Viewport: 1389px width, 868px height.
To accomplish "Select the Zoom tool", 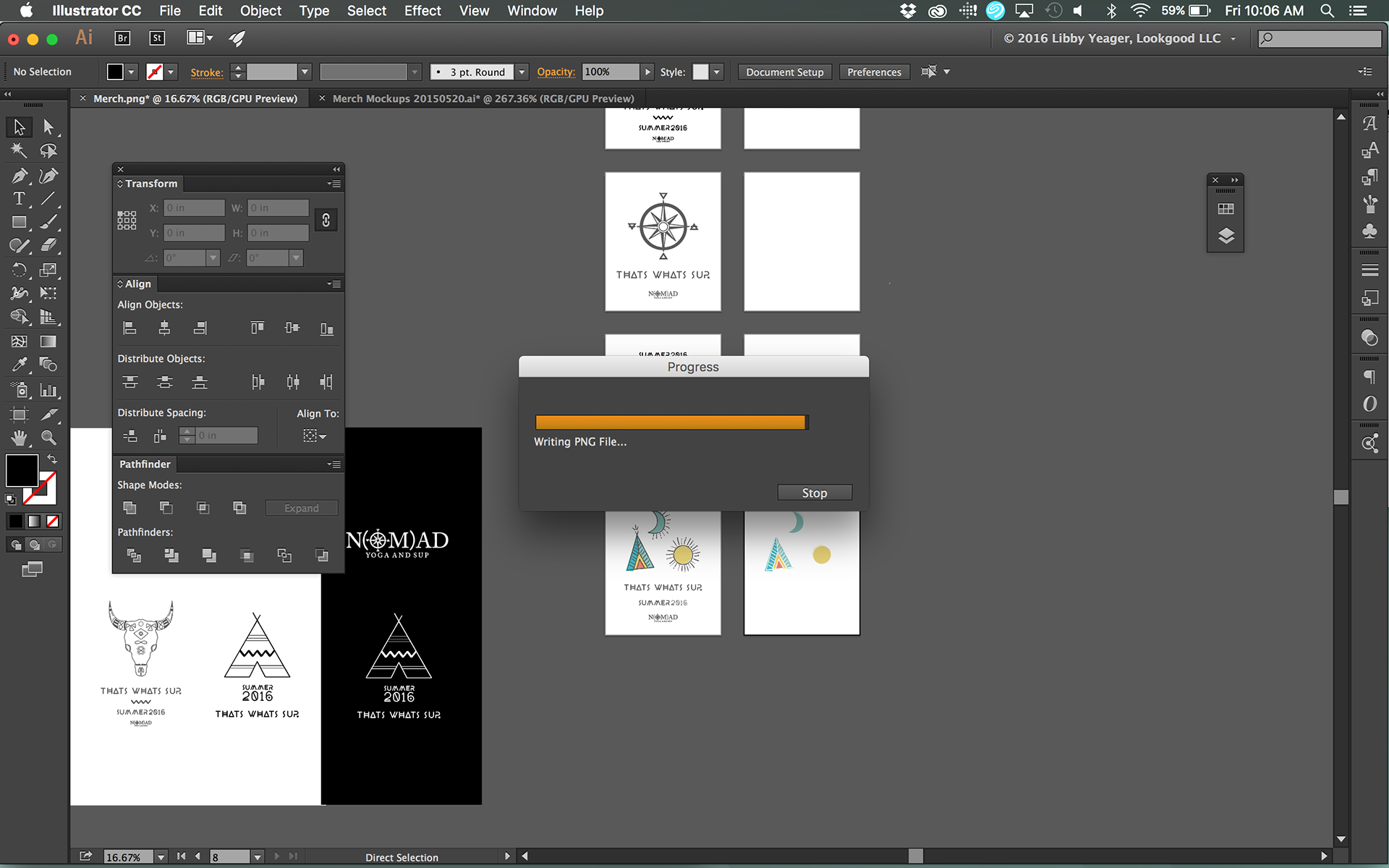I will coord(48,438).
